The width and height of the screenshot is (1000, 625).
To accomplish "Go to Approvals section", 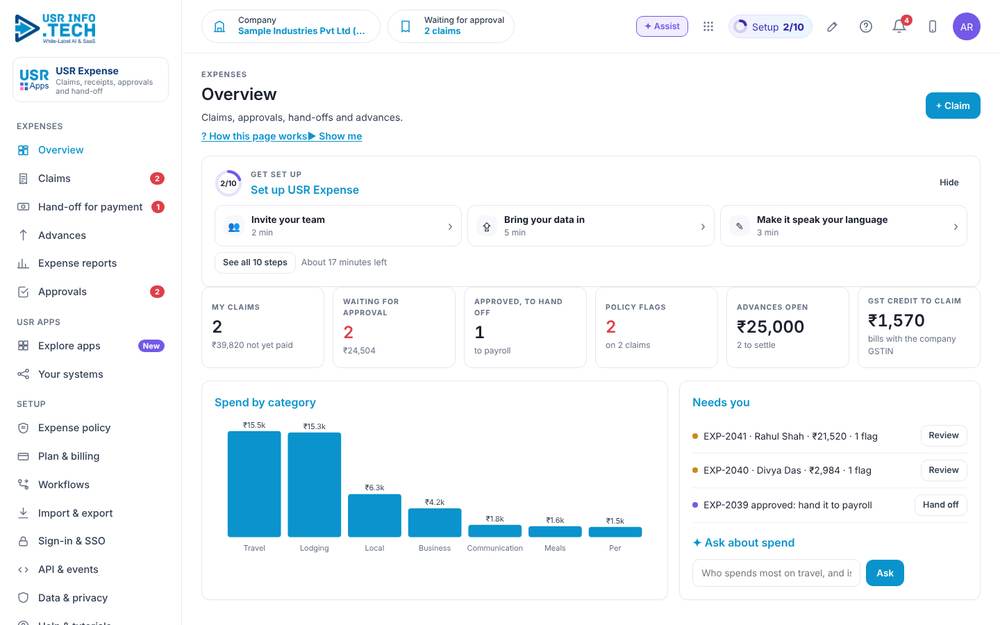I will [x=91, y=291].
